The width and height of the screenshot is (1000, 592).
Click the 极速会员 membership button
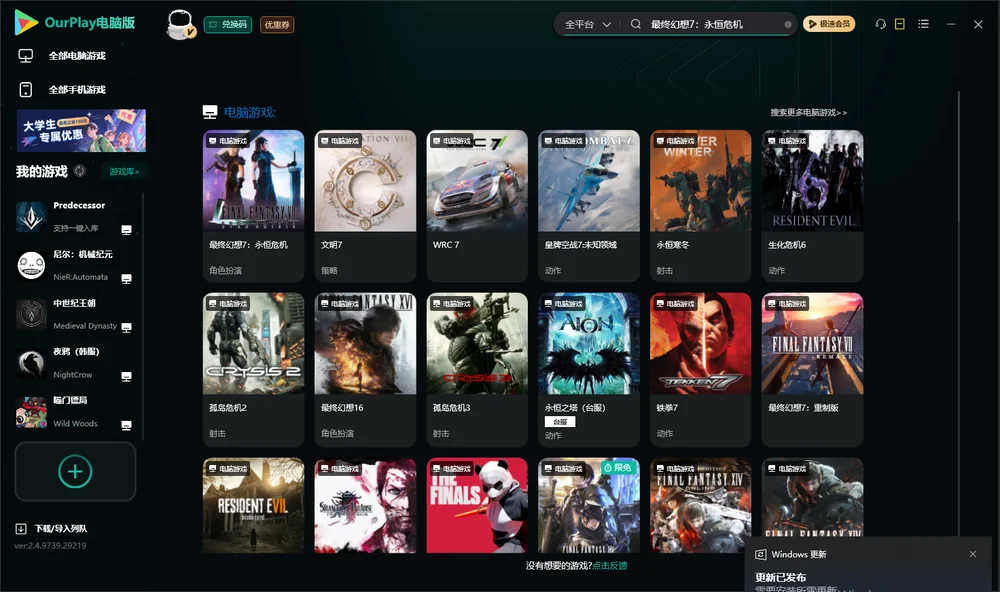[x=829, y=24]
